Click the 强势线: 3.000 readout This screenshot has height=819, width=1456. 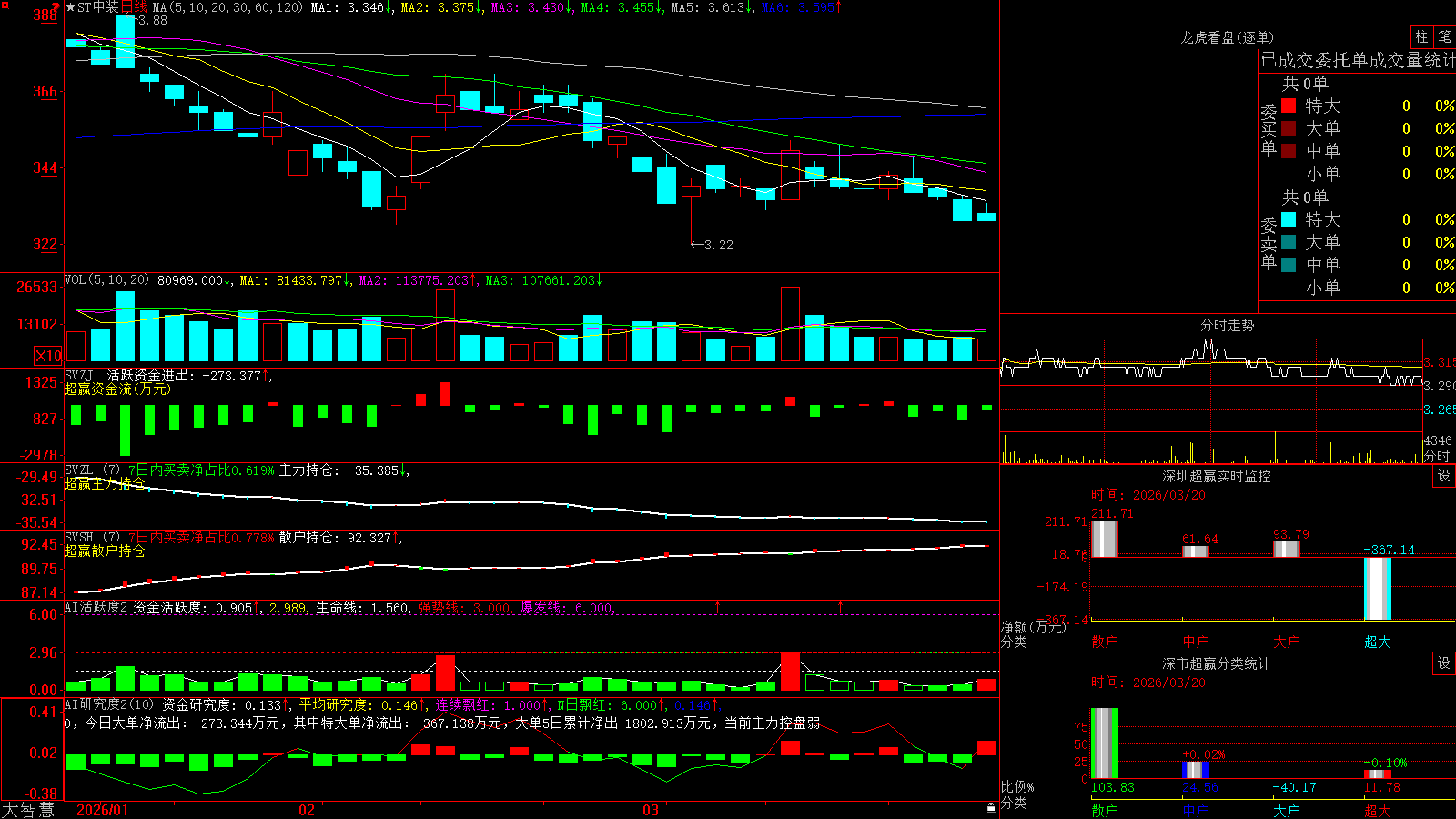[x=464, y=608]
